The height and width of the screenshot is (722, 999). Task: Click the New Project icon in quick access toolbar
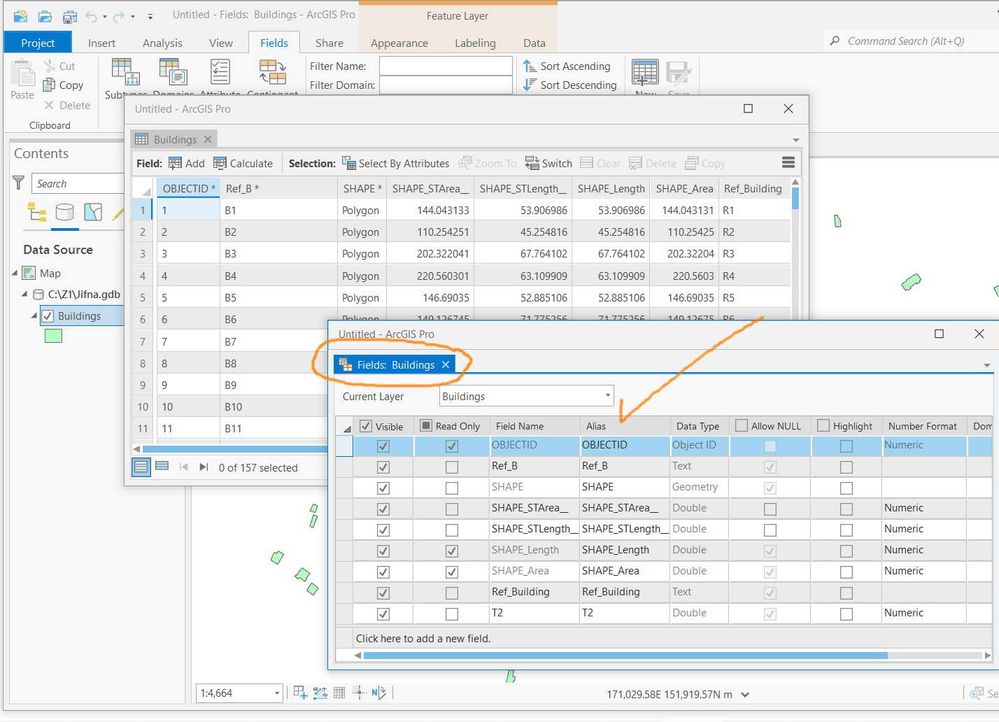click(x=20, y=16)
